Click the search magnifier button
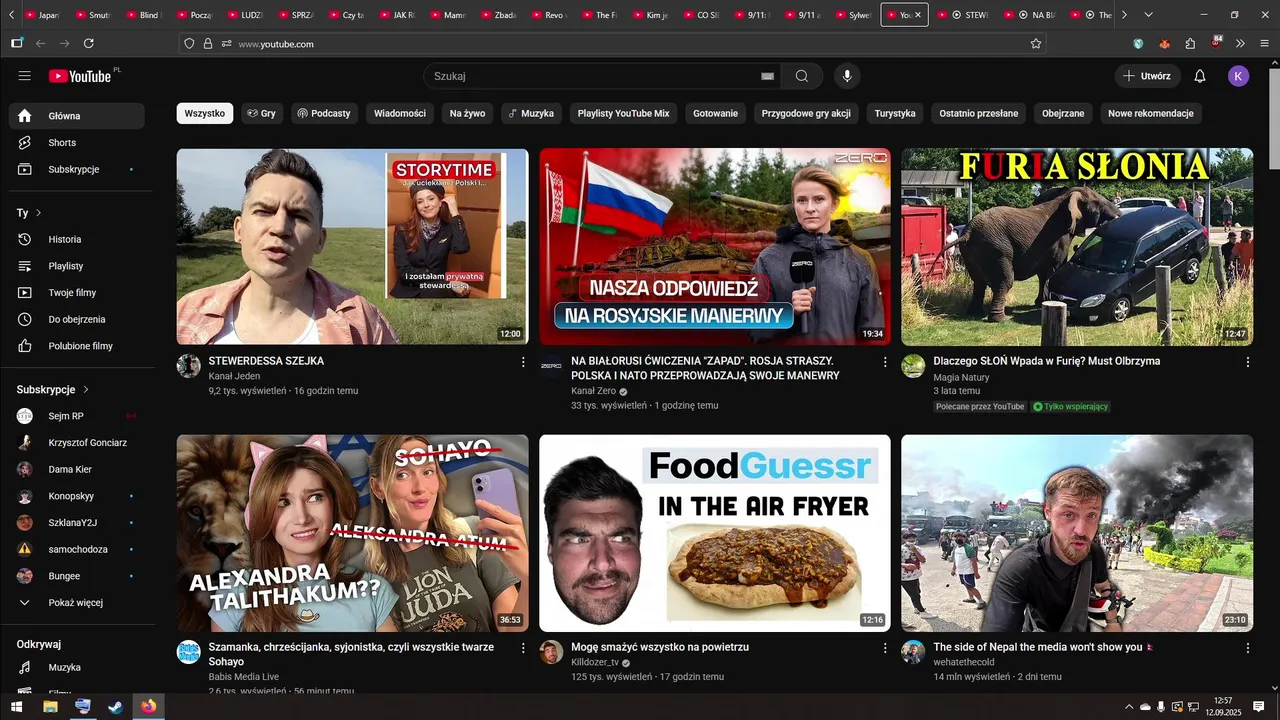The width and height of the screenshot is (1280, 720). [x=802, y=76]
